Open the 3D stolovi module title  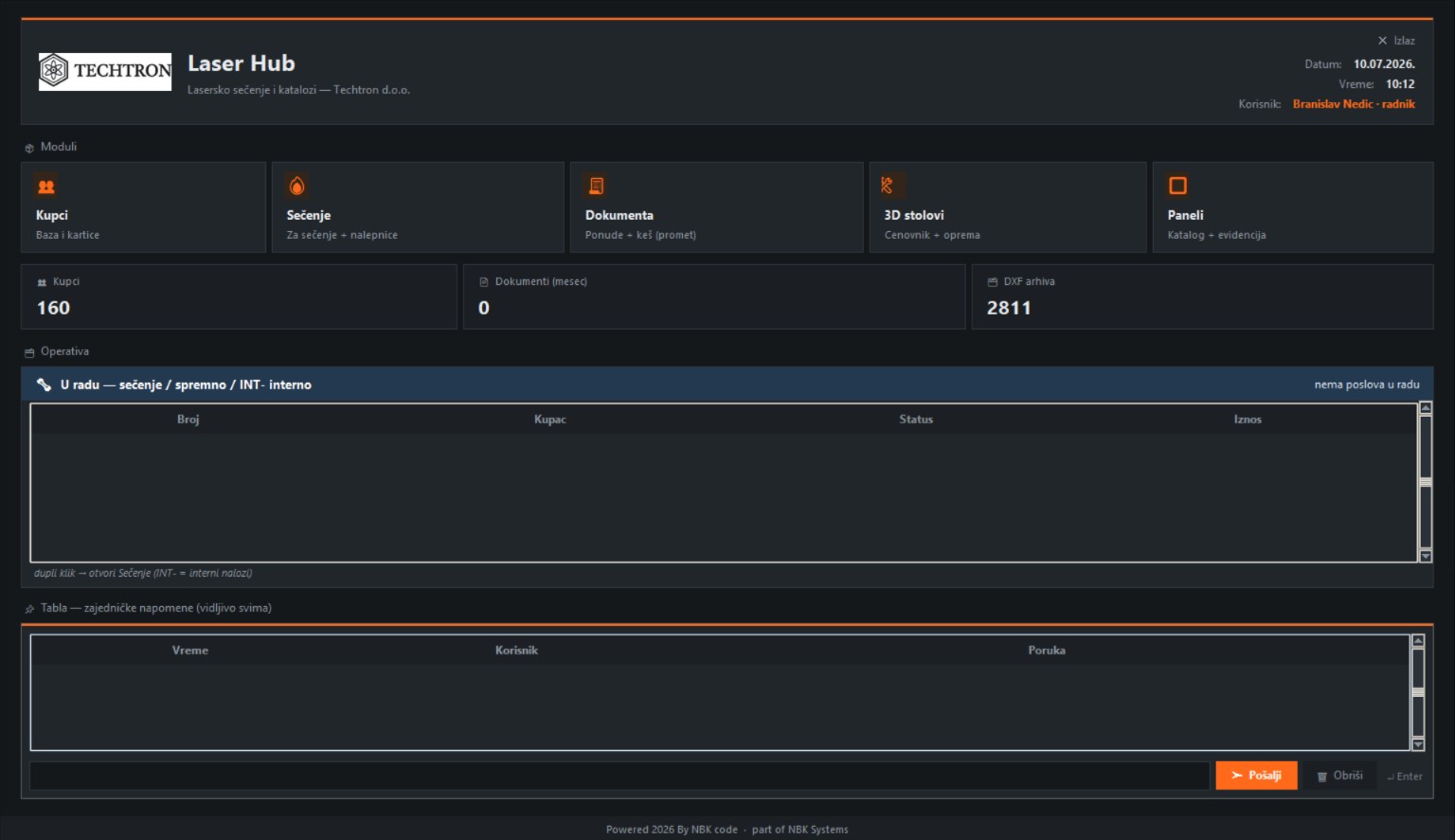[x=914, y=215]
